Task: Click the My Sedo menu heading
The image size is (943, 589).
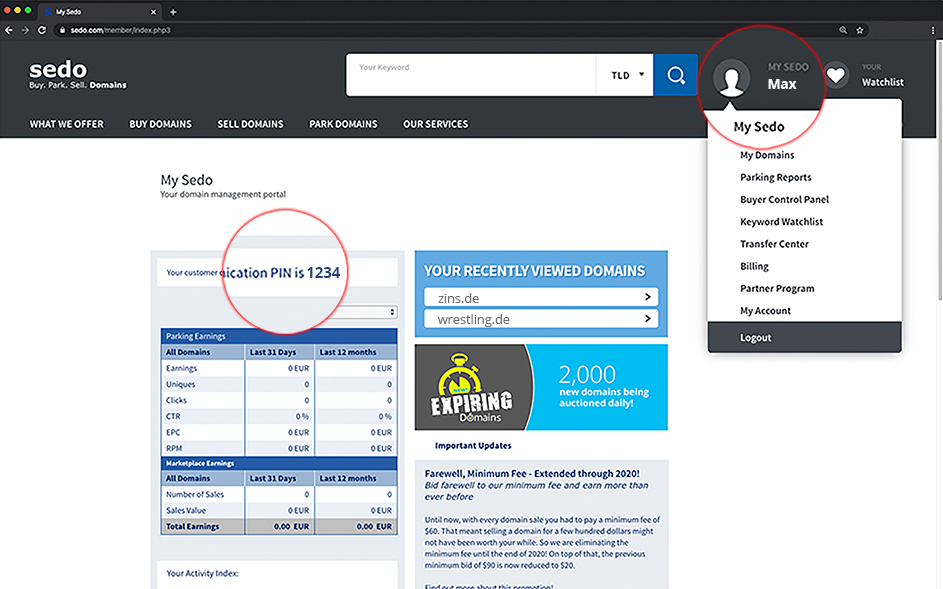Action: tap(759, 127)
